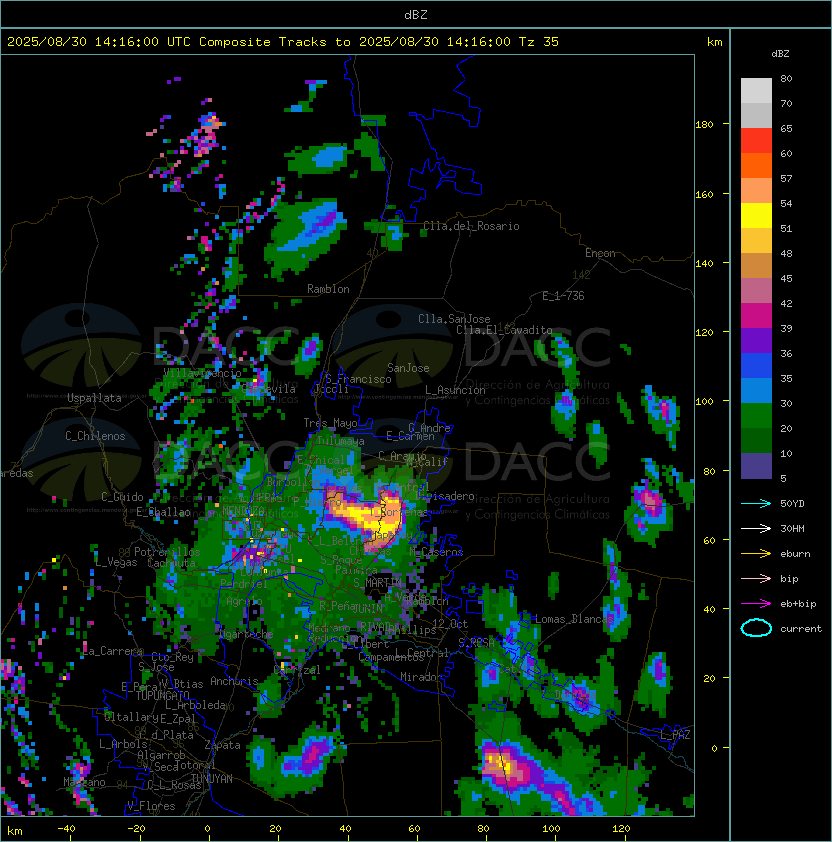Click the 'E_Challao' place label
Viewport: 832px width, 842px height.
tap(163, 512)
